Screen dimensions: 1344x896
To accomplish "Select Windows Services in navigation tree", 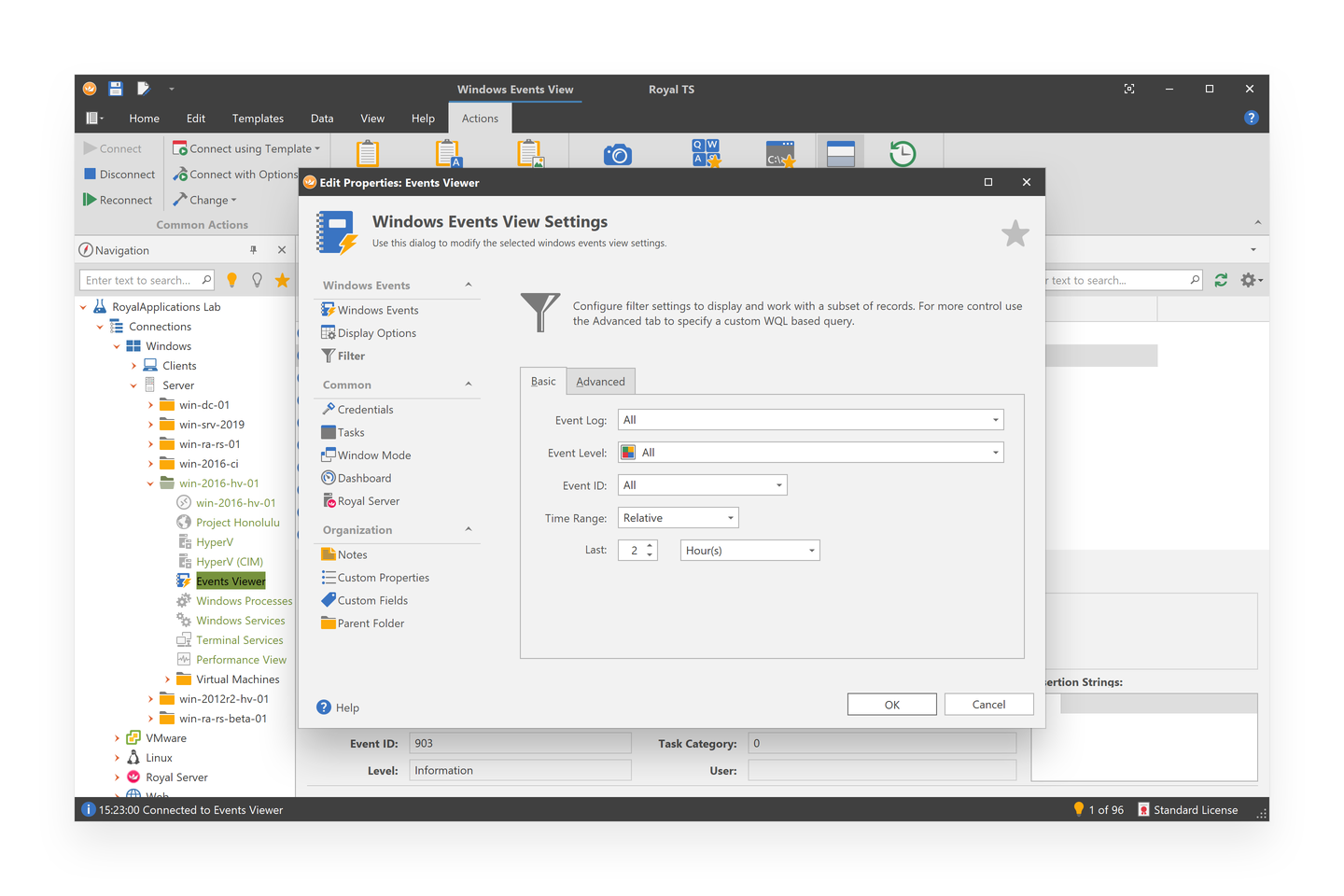I will (x=240, y=621).
